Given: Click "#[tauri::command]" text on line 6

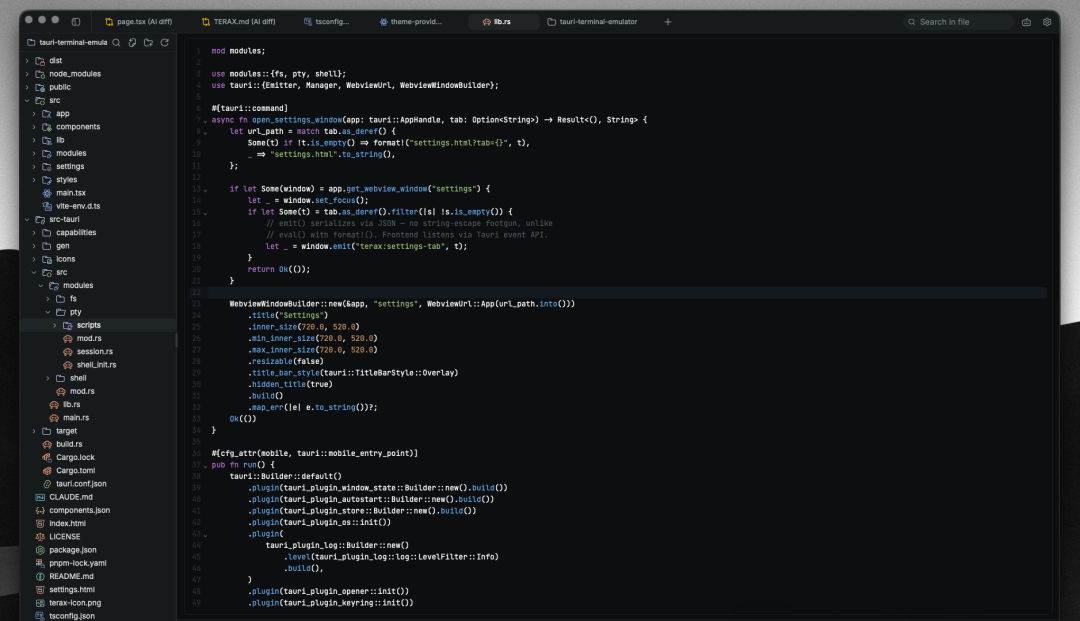Looking at the screenshot, I should tap(250, 108).
